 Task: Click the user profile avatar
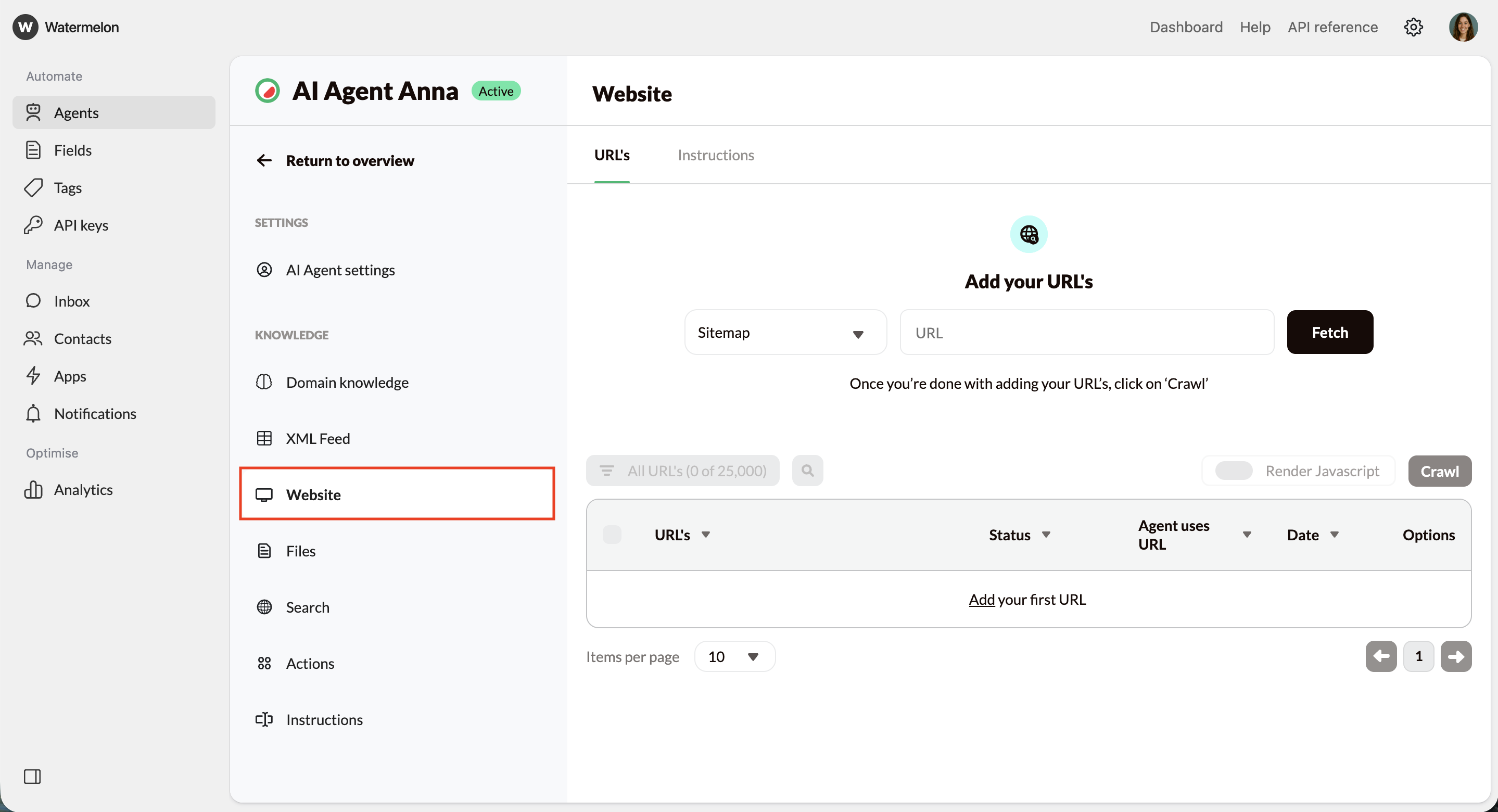pyautogui.click(x=1463, y=27)
